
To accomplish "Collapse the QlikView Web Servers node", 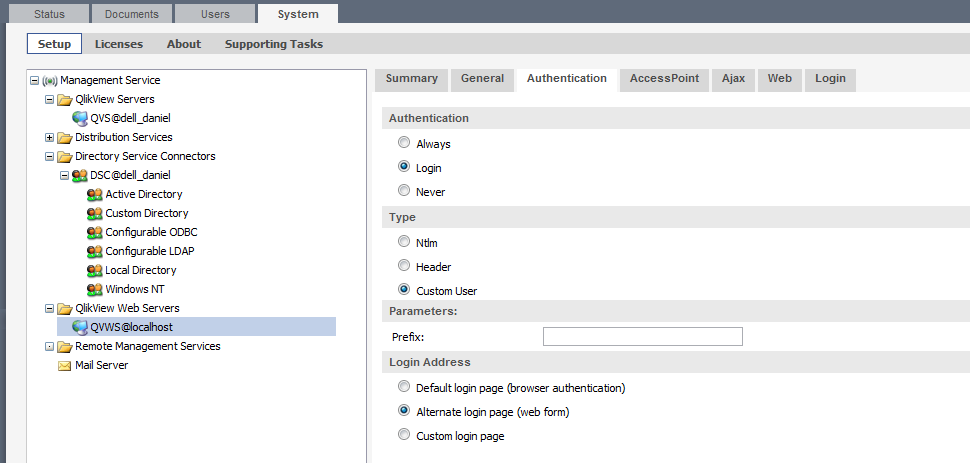I will coord(49,308).
